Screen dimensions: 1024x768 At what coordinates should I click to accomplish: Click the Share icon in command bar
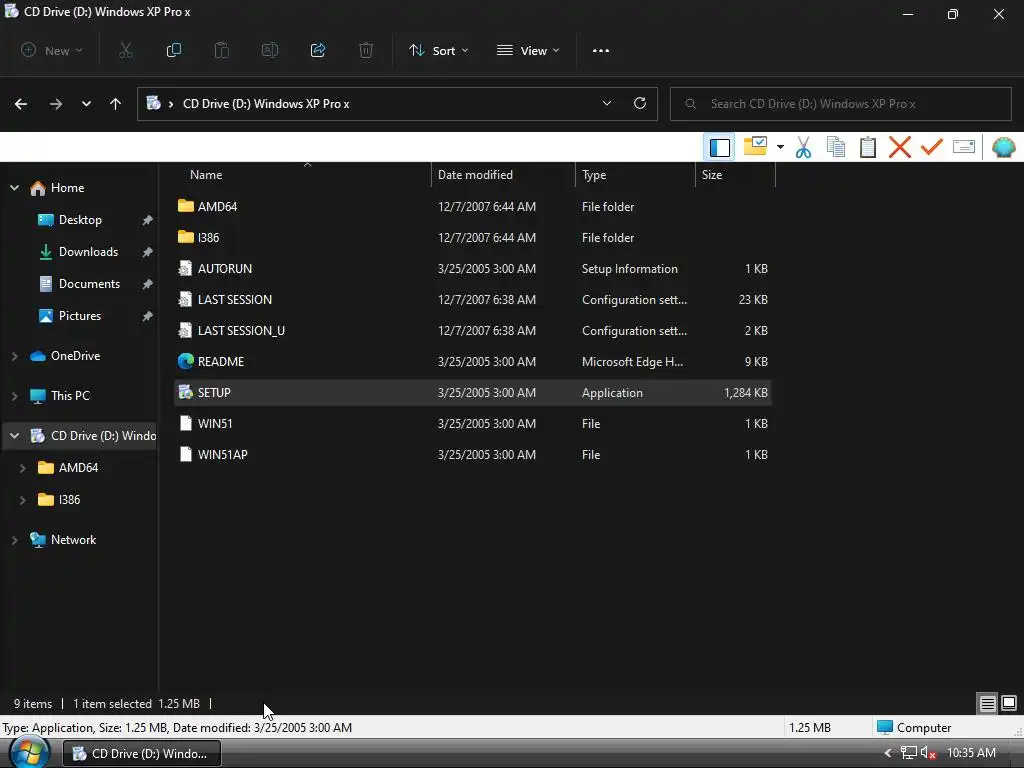318,50
